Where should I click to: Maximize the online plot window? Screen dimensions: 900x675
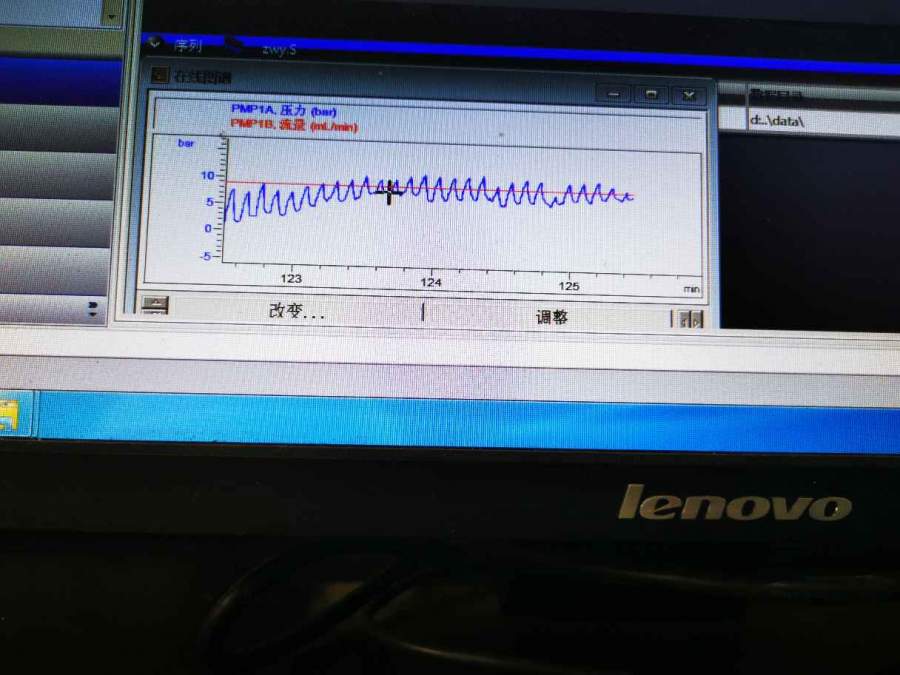651,94
